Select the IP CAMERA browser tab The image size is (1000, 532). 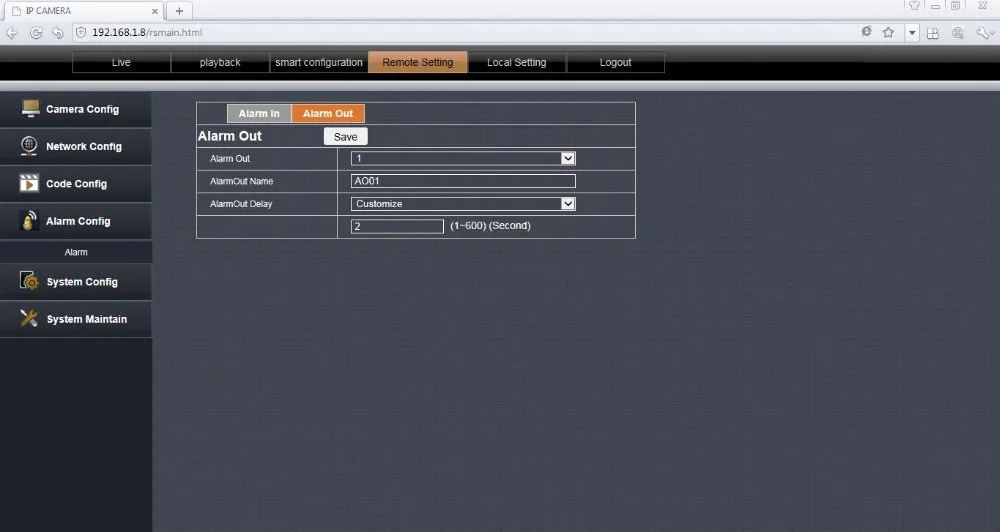tap(83, 11)
